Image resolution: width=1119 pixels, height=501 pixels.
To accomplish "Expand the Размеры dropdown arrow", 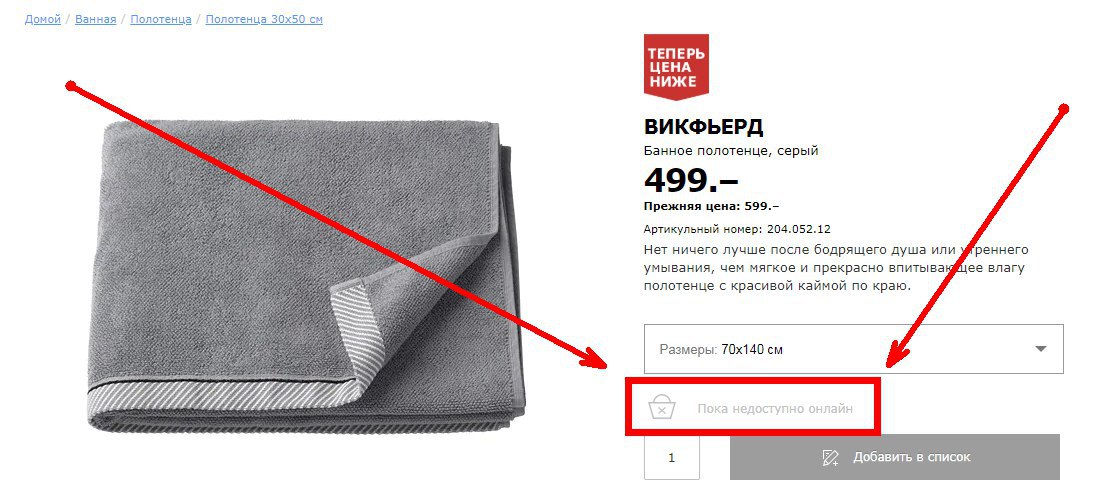I will point(1040,349).
